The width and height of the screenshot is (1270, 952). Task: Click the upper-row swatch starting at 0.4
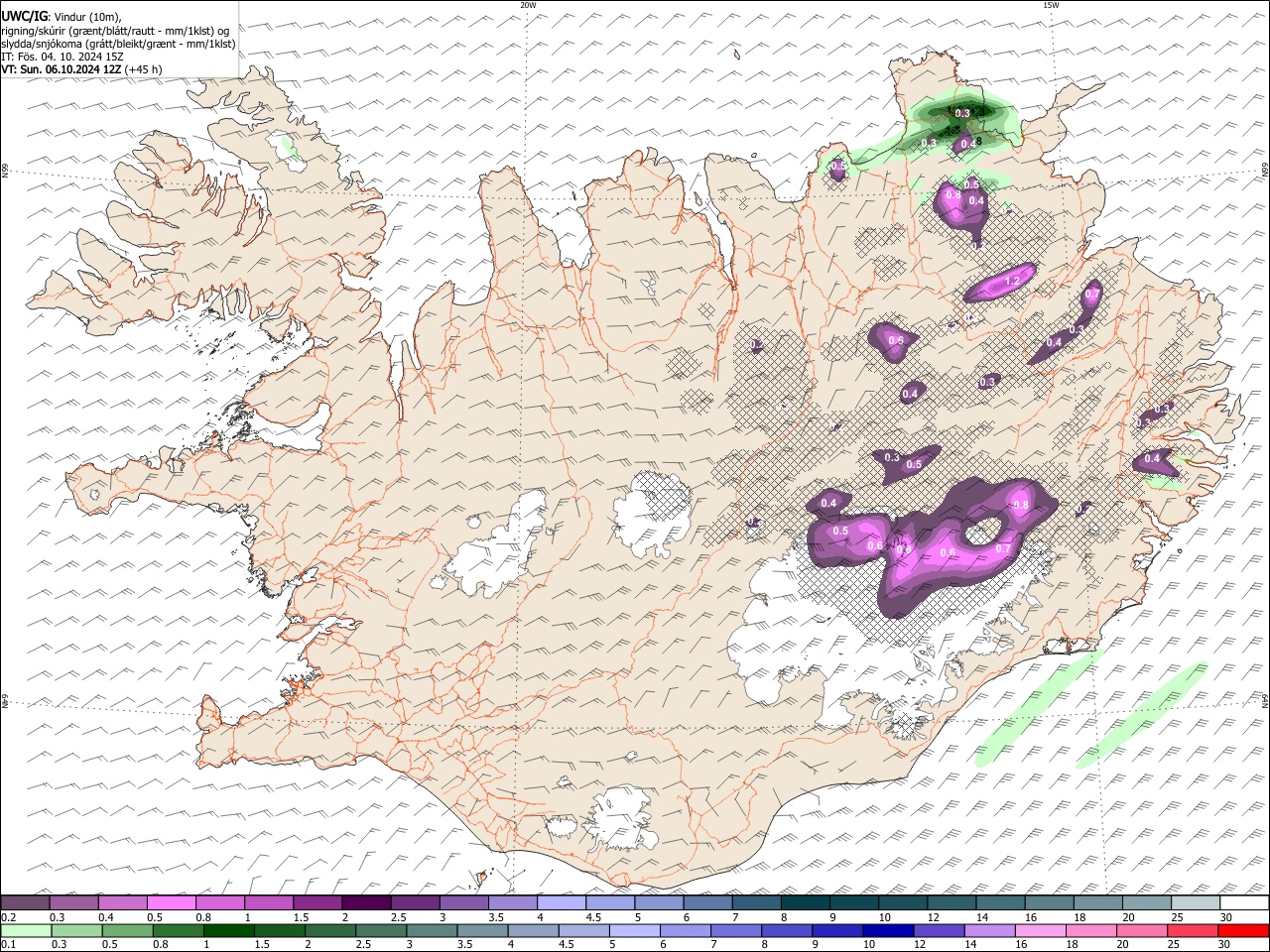click(122, 902)
